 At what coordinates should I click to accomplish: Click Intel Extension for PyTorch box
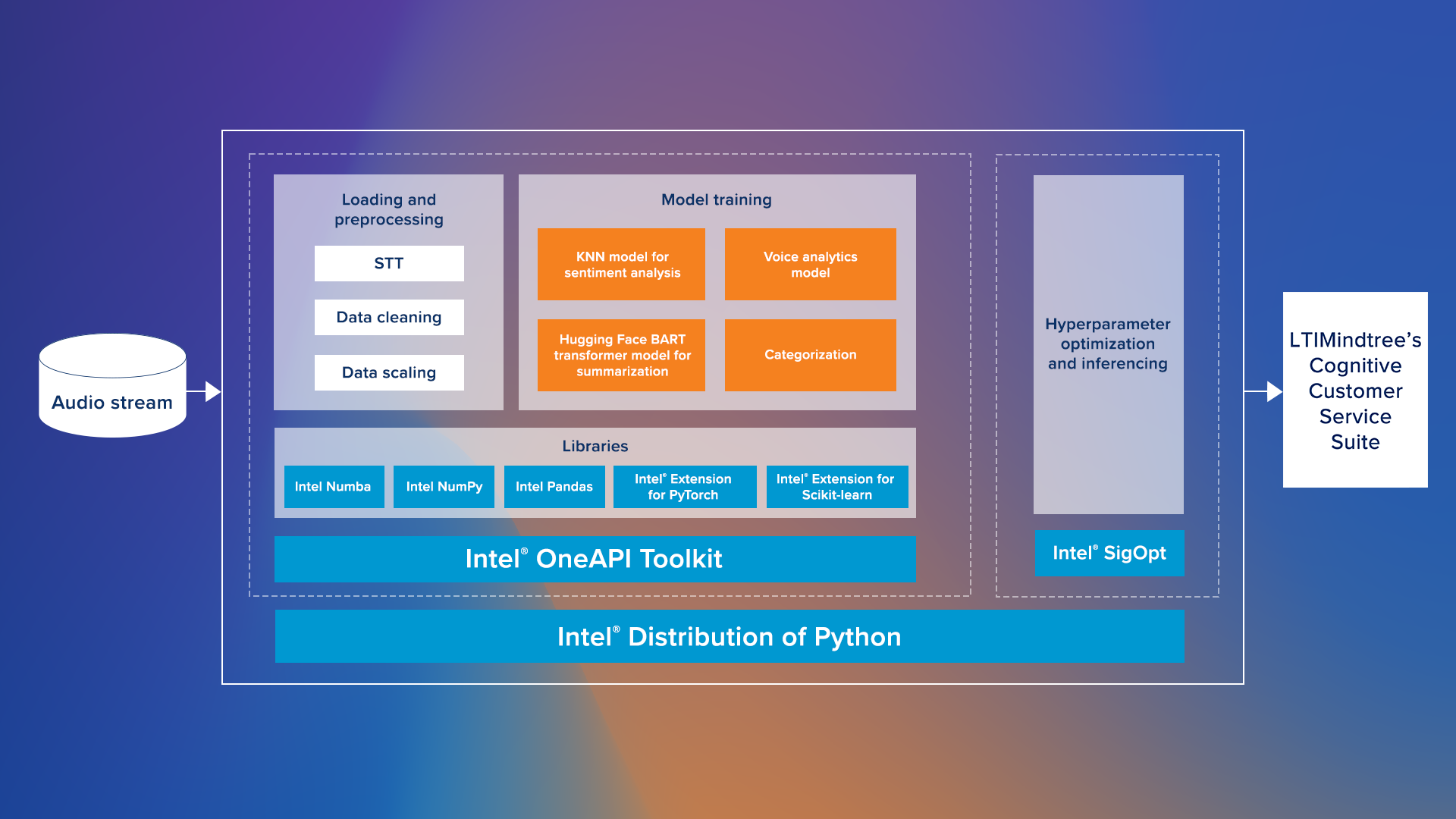pos(685,487)
